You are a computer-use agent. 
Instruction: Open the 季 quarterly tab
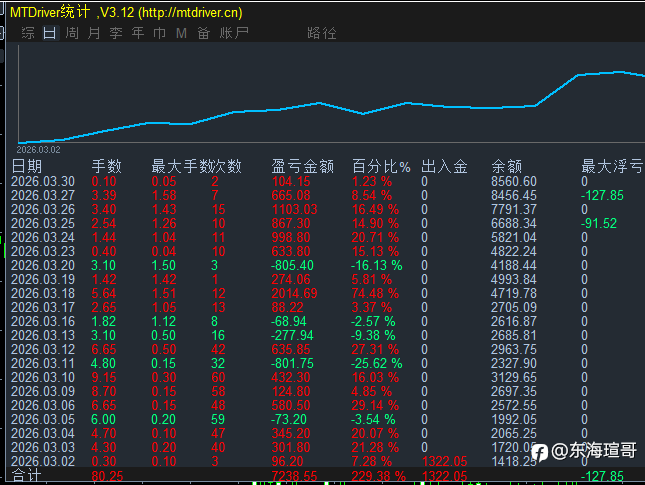point(116,33)
